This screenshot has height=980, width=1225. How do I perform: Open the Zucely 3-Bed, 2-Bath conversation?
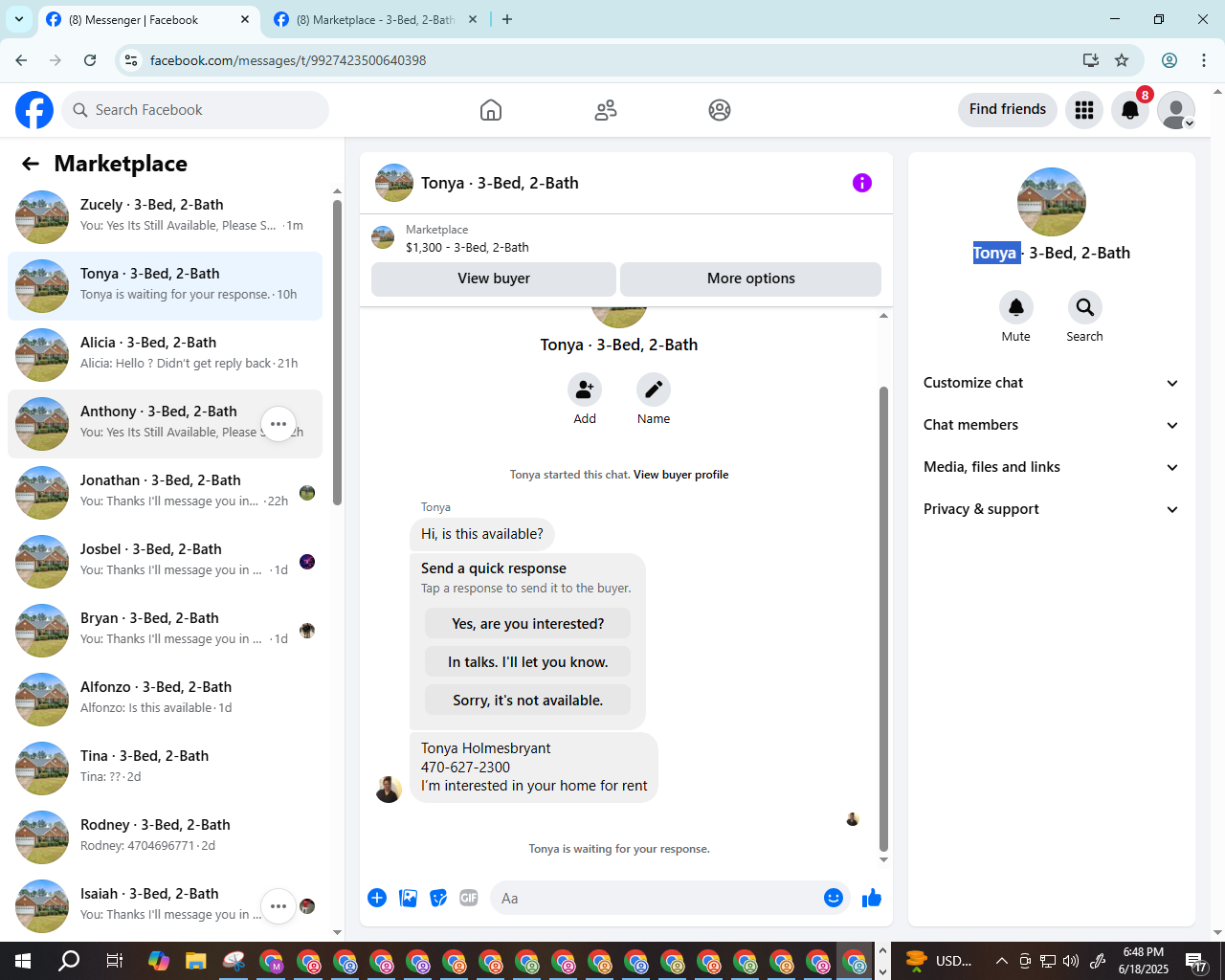tap(165, 217)
